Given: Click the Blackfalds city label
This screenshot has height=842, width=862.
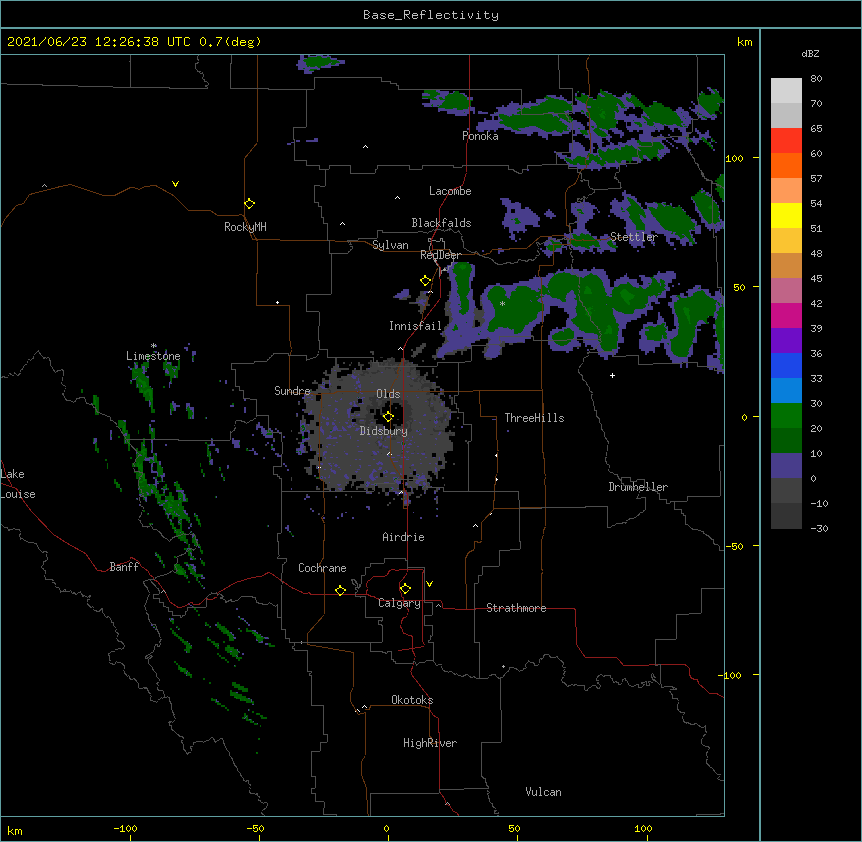Looking at the screenshot, I should click(x=441, y=223).
